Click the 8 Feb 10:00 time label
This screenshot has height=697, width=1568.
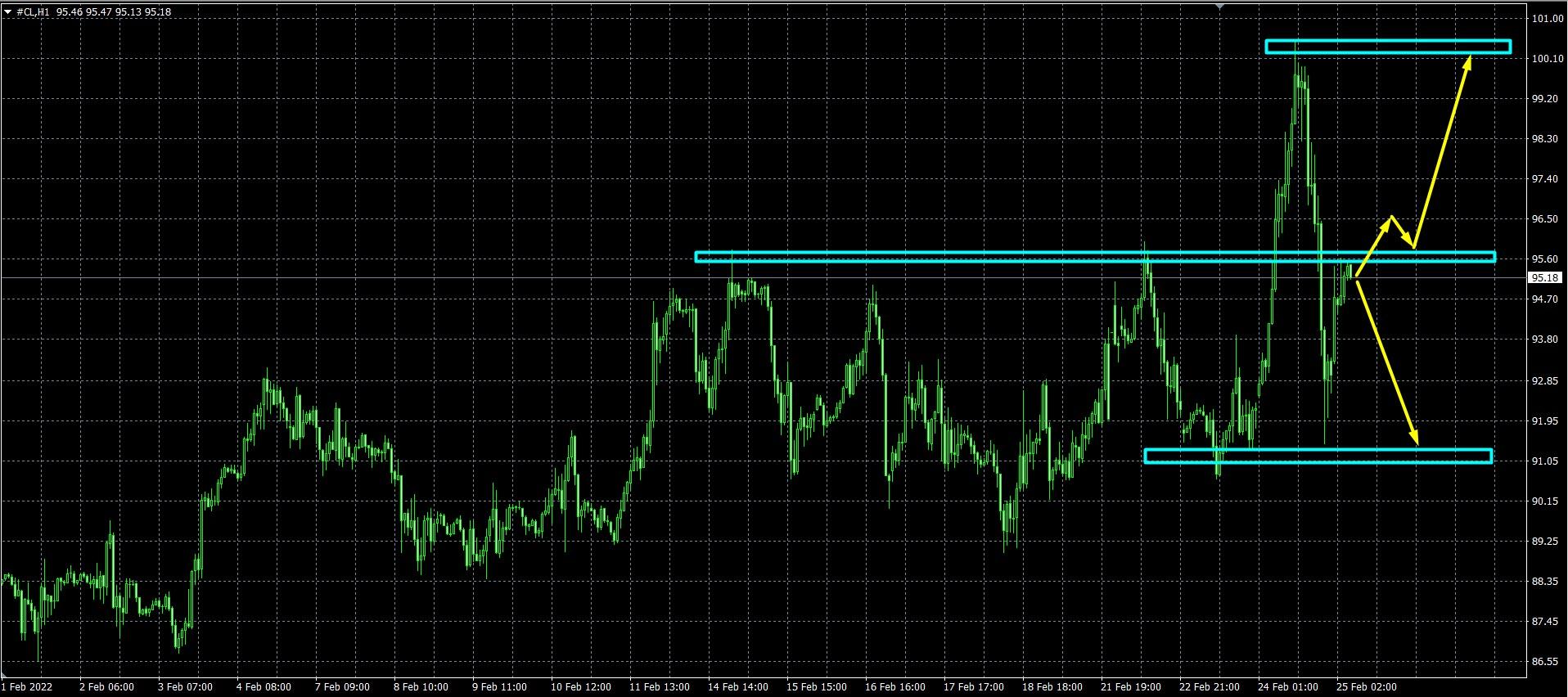click(x=421, y=687)
